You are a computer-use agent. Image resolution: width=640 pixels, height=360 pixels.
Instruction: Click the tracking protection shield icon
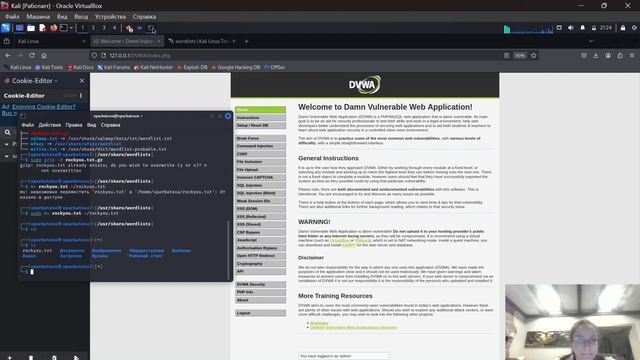[x=94, y=56]
